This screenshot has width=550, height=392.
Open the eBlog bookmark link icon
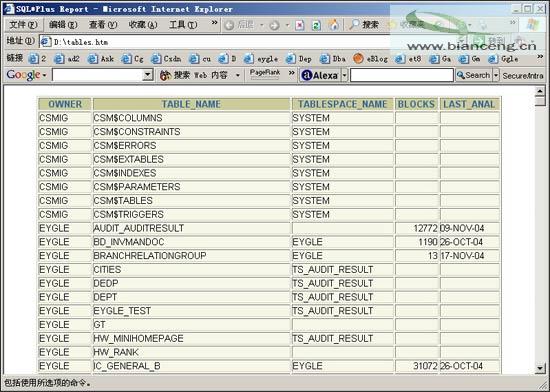click(x=358, y=59)
